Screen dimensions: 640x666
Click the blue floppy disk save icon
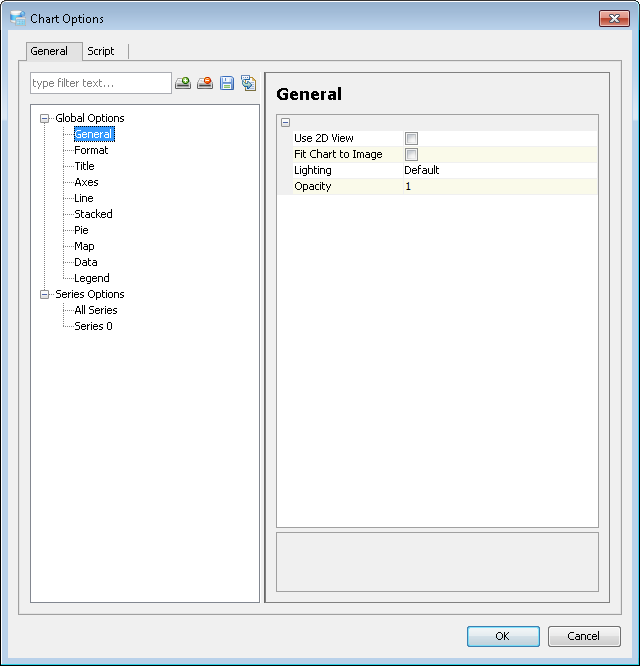227,83
